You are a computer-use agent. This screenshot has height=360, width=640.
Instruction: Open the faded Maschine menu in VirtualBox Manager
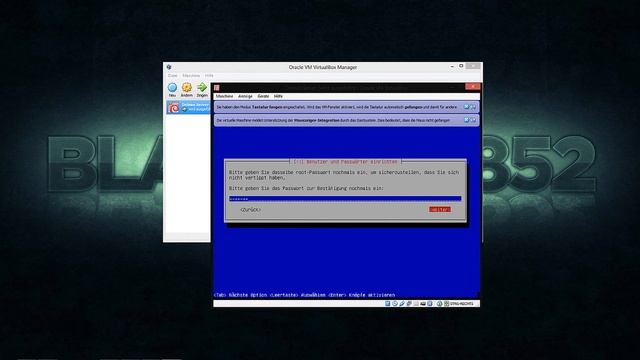[191, 76]
